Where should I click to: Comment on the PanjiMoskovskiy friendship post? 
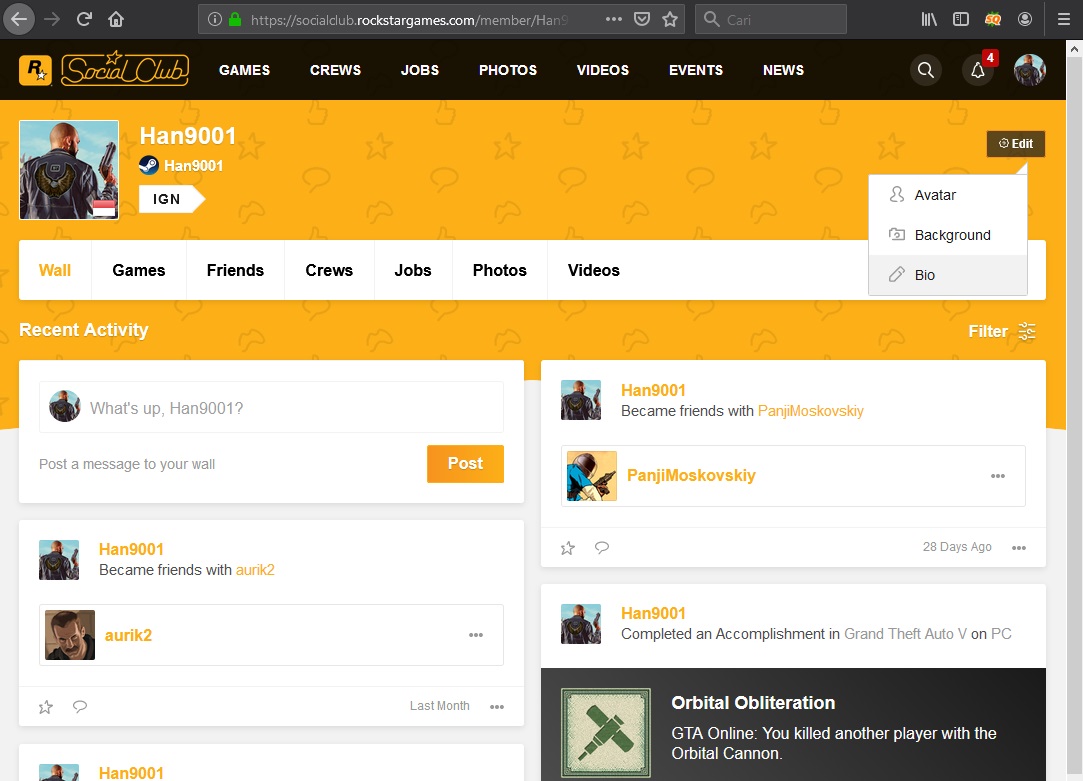[x=602, y=548]
